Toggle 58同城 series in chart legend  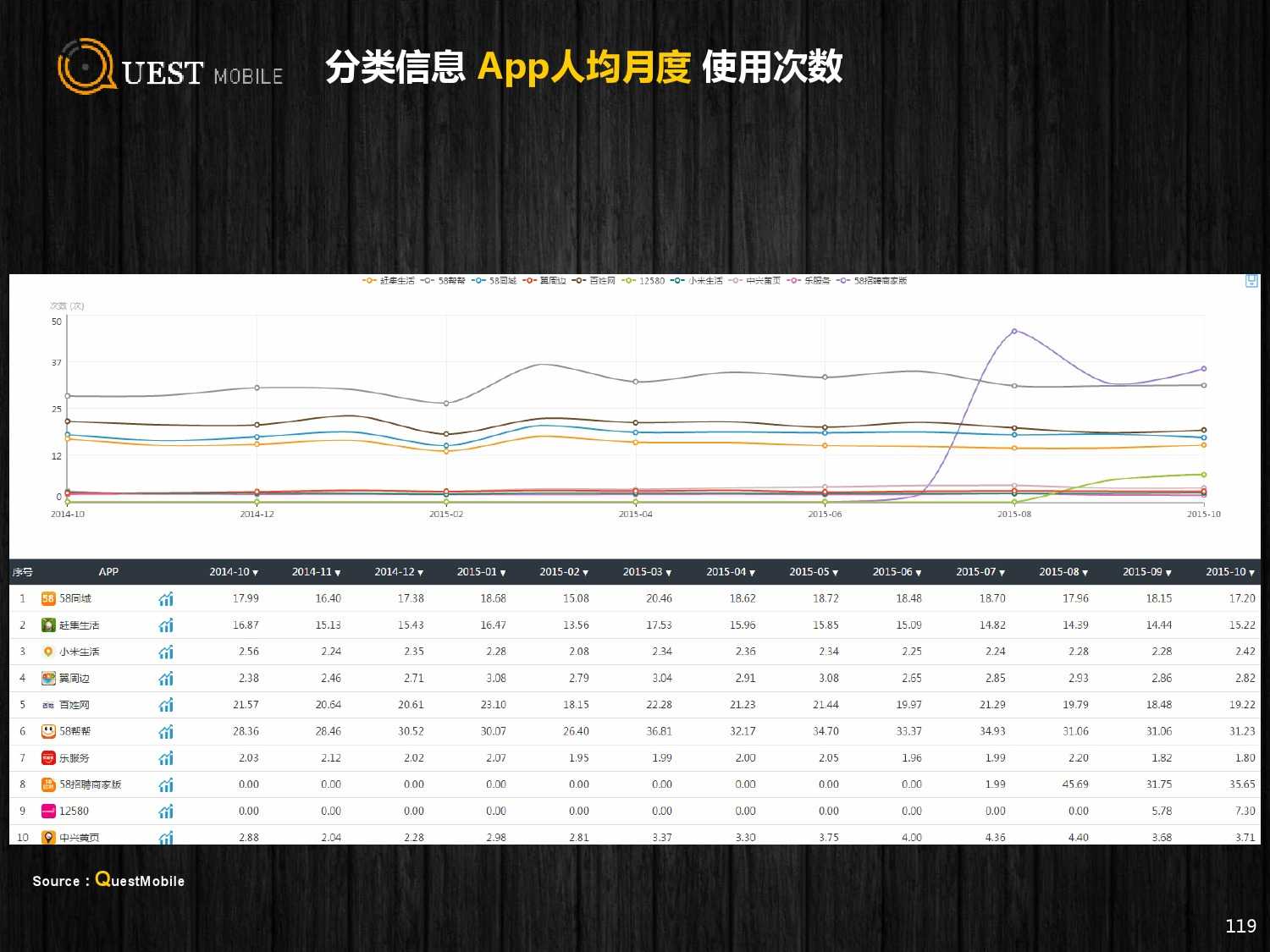(x=494, y=281)
